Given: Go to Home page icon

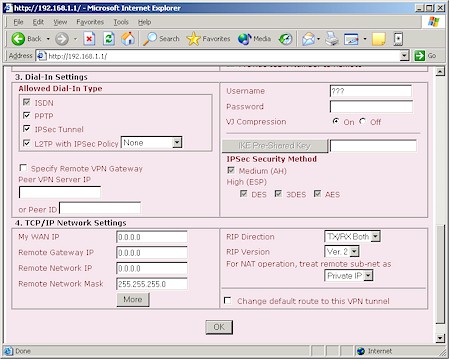Looking at the screenshot, I should (x=128, y=39).
